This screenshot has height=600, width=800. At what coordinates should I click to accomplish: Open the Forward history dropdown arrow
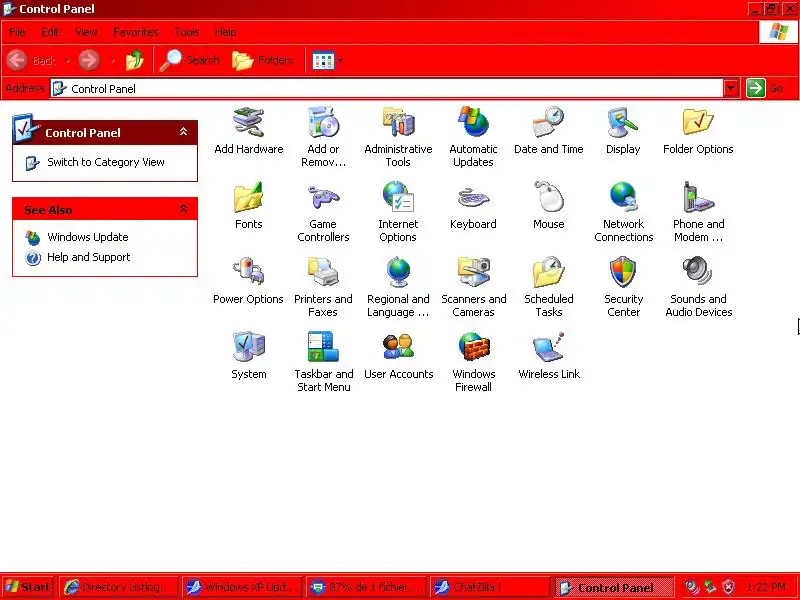113,61
